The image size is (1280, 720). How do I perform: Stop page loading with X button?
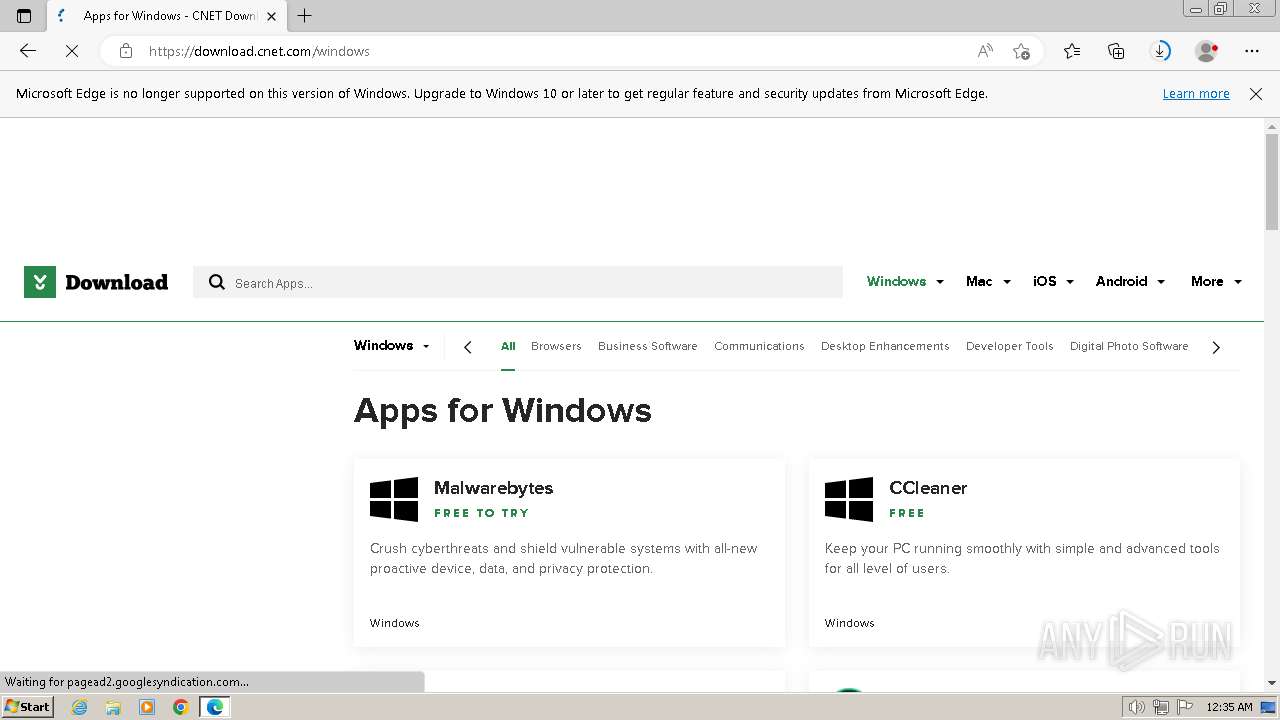pyautogui.click(x=72, y=51)
